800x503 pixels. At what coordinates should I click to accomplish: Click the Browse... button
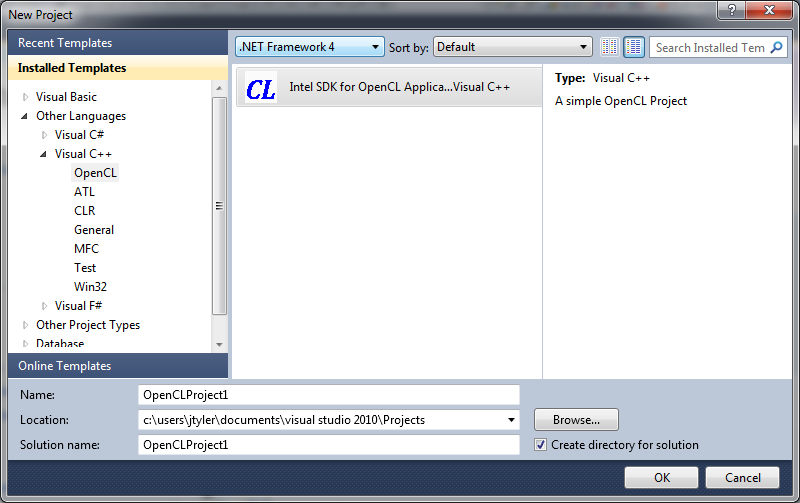pyautogui.click(x=576, y=420)
